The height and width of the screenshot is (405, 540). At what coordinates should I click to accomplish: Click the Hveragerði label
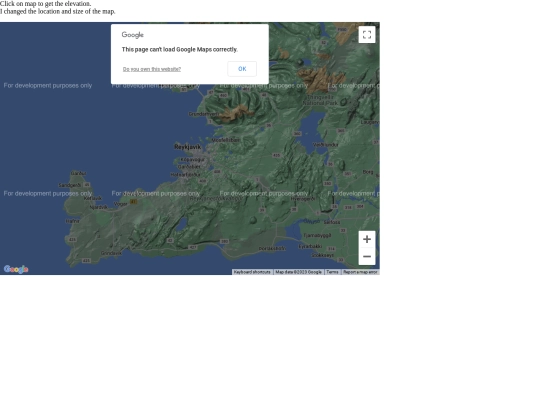pos(303,199)
